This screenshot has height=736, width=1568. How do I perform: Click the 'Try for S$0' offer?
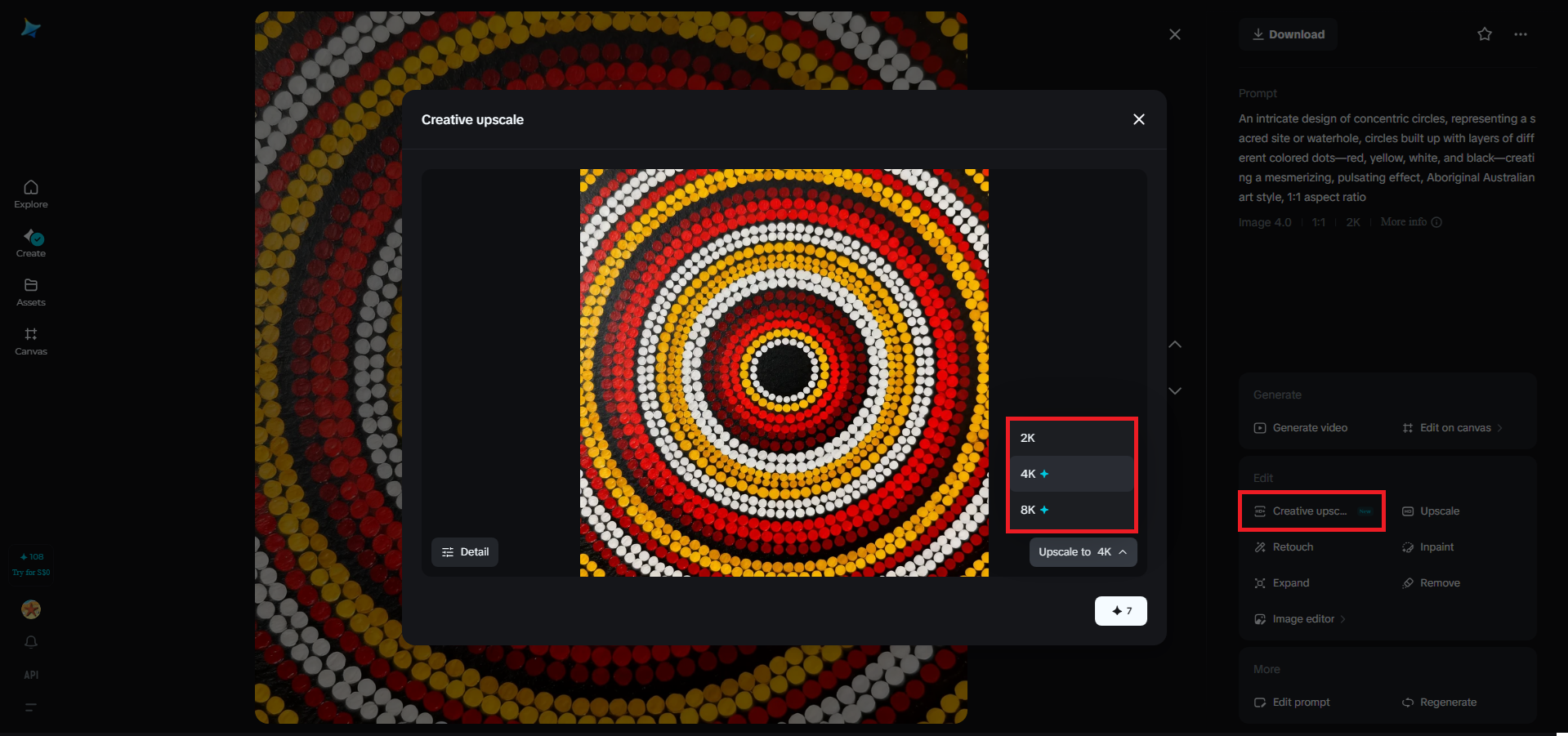point(31,573)
